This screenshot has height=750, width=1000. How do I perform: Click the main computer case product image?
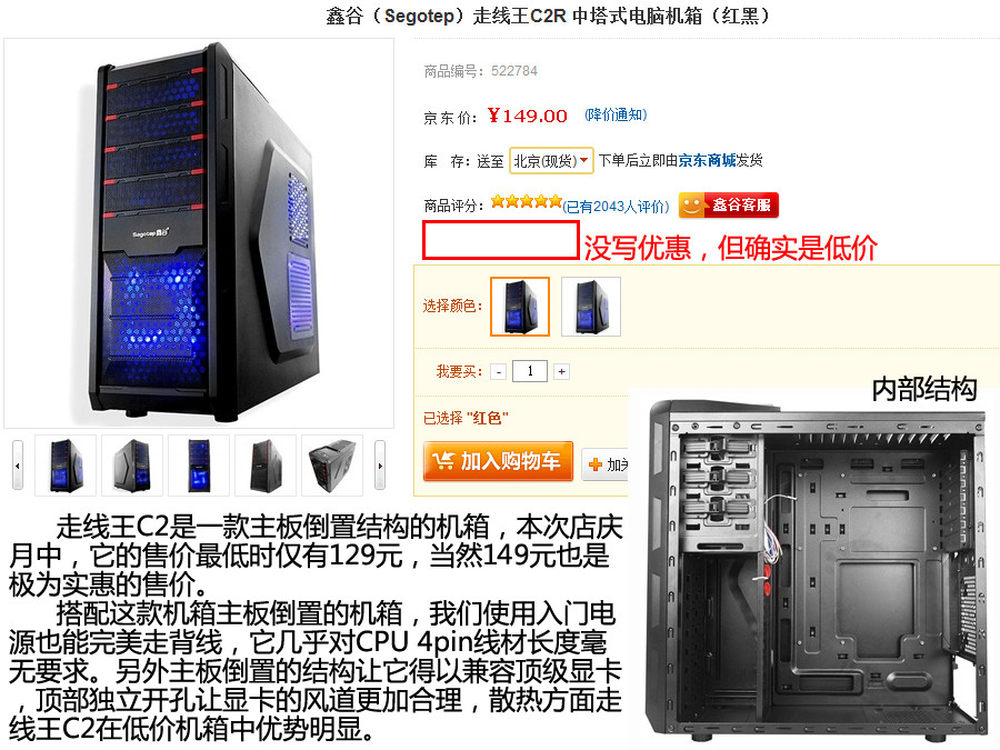click(x=199, y=233)
